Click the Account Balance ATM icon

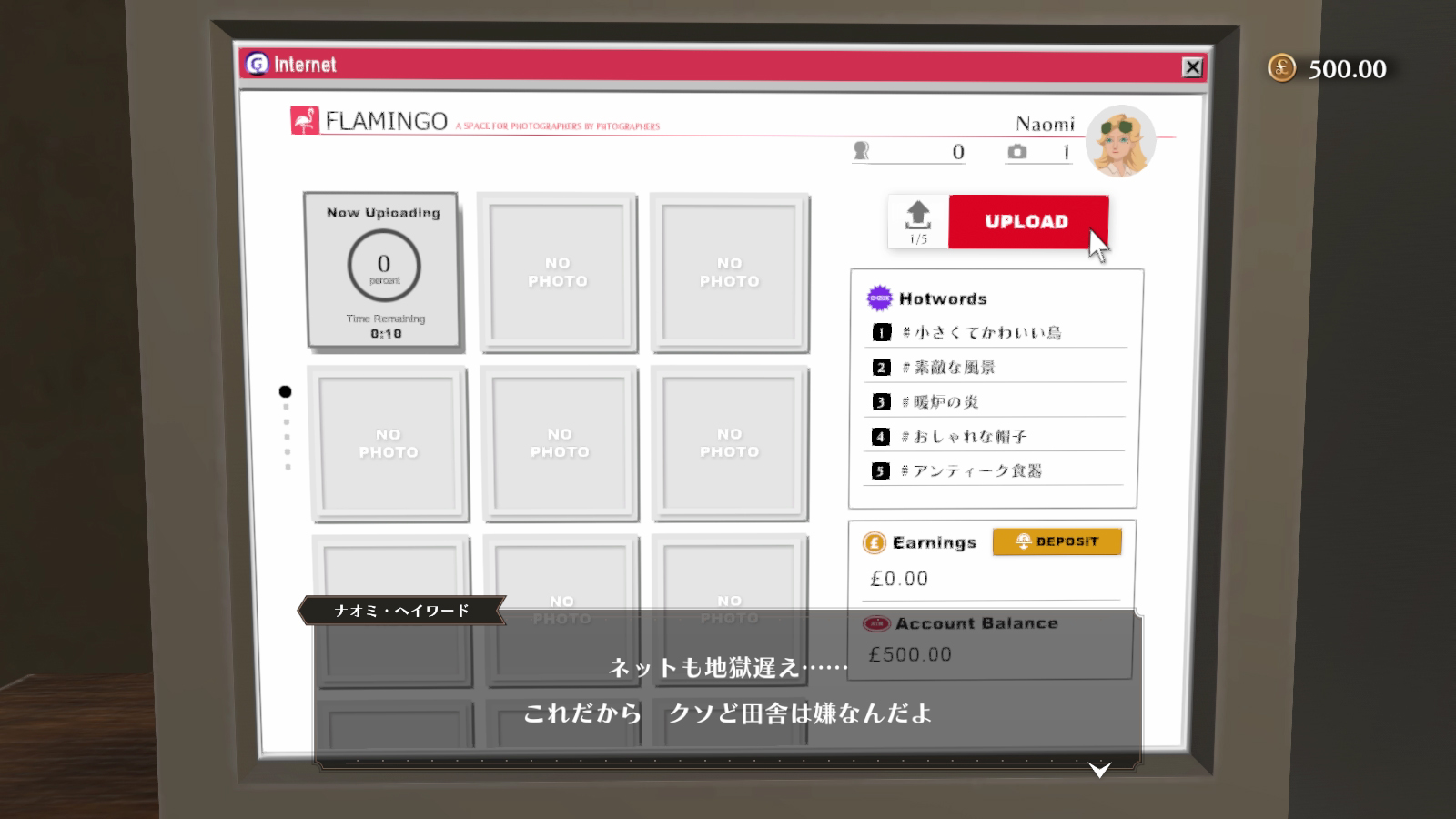pos(876,623)
